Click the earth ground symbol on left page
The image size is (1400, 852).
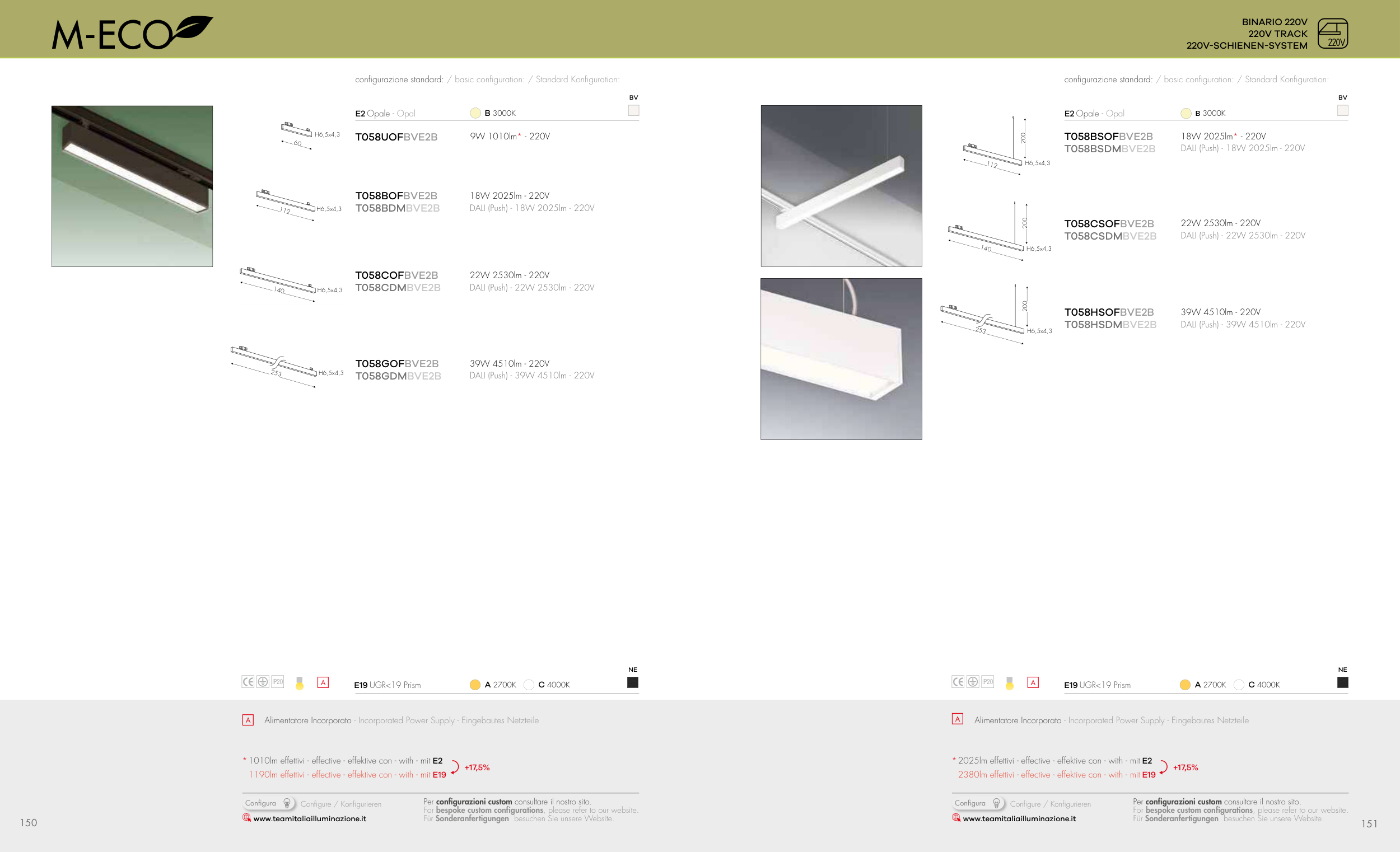[x=263, y=682]
